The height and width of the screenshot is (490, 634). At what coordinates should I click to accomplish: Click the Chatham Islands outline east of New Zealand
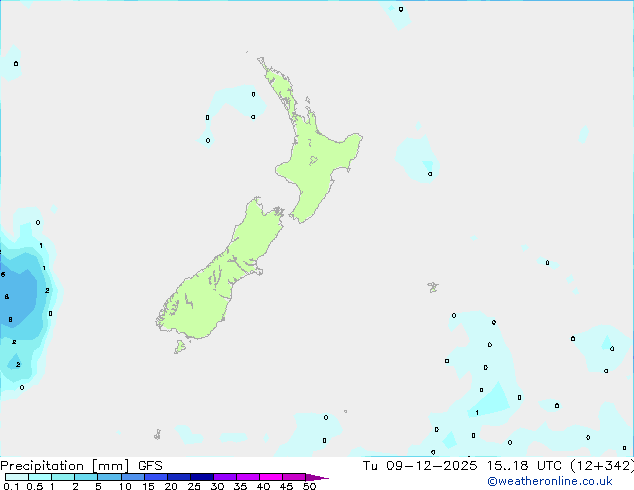tap(433, 287)
